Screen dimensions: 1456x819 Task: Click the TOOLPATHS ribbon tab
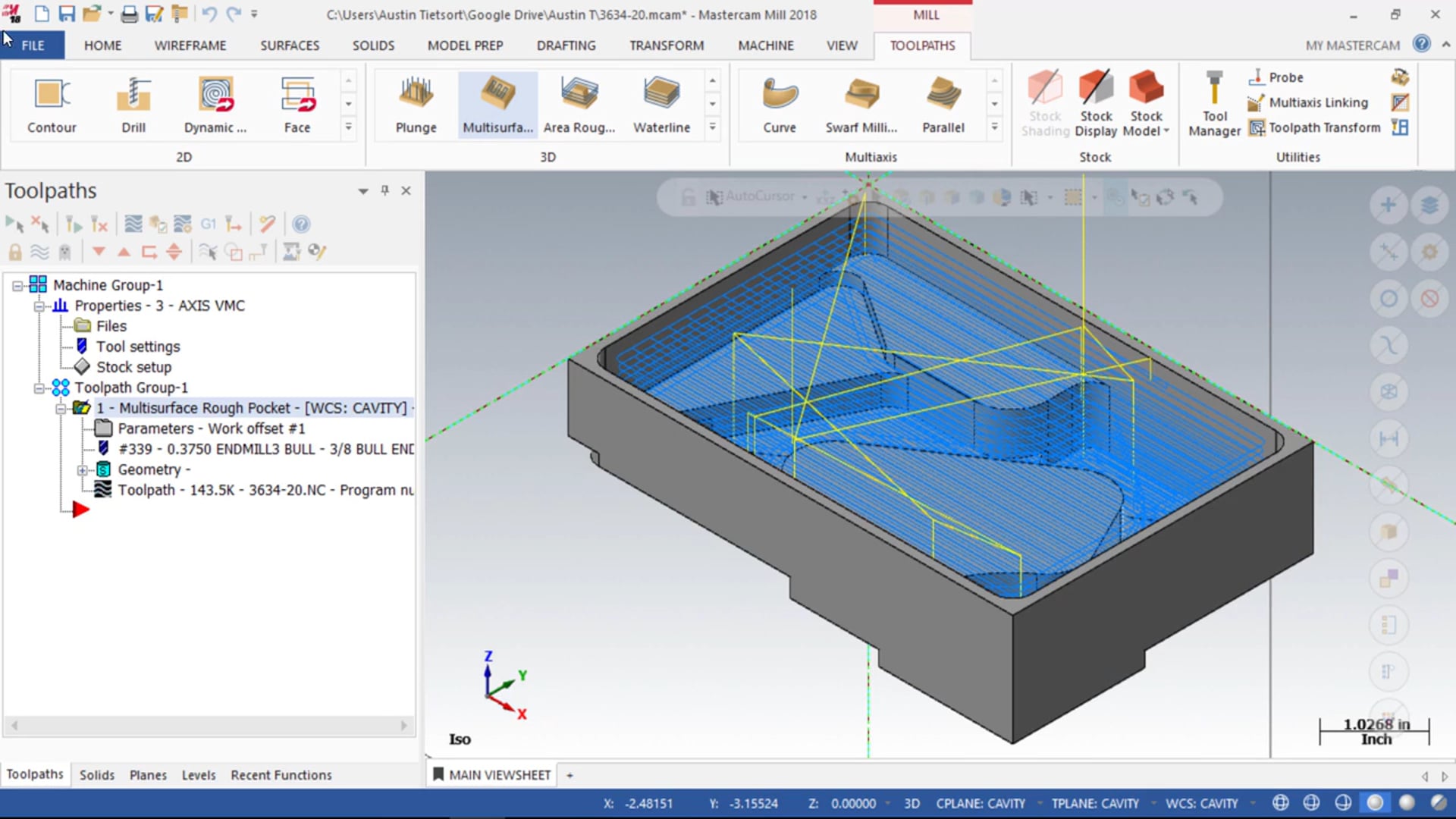coord(923,45)
